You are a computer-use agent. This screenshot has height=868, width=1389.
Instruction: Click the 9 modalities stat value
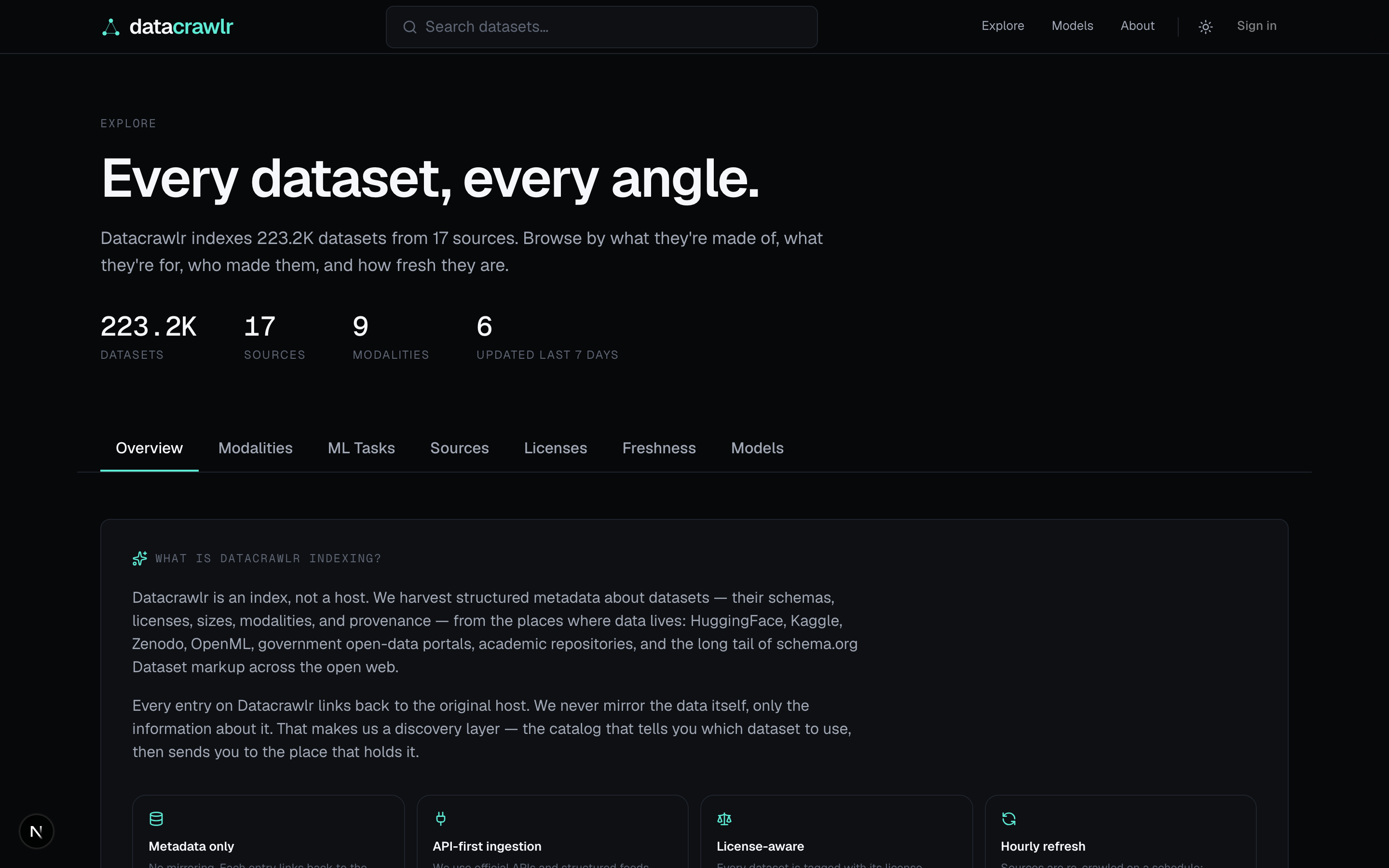(x=360, y=326)
